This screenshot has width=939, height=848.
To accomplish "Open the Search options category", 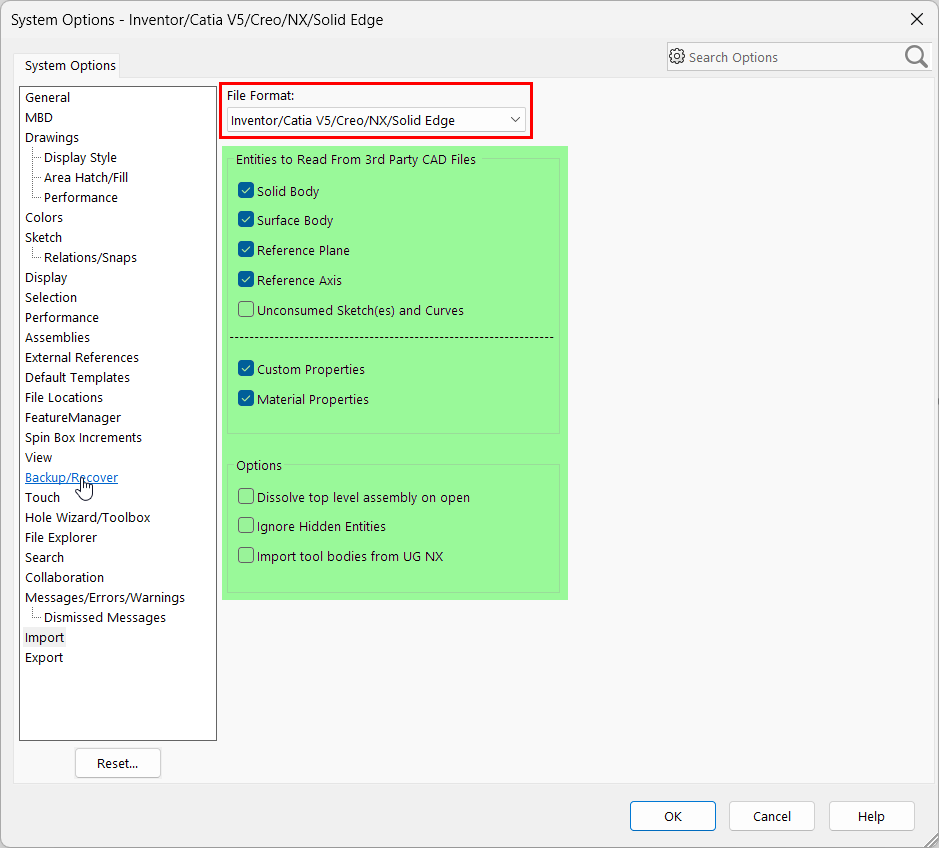I will point(44,558).
